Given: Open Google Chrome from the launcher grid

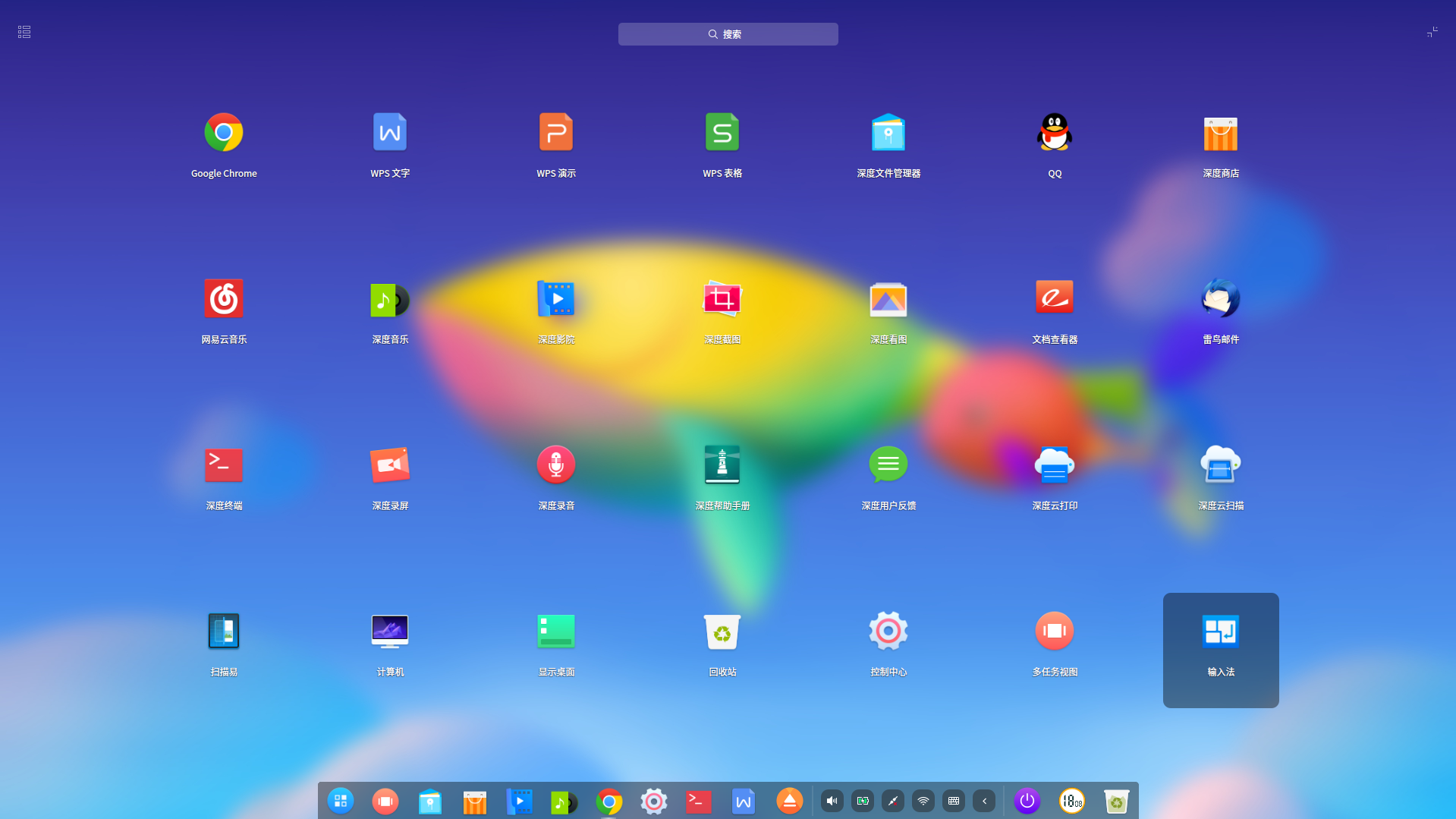Looking at the screenshot, I should 223,133.
